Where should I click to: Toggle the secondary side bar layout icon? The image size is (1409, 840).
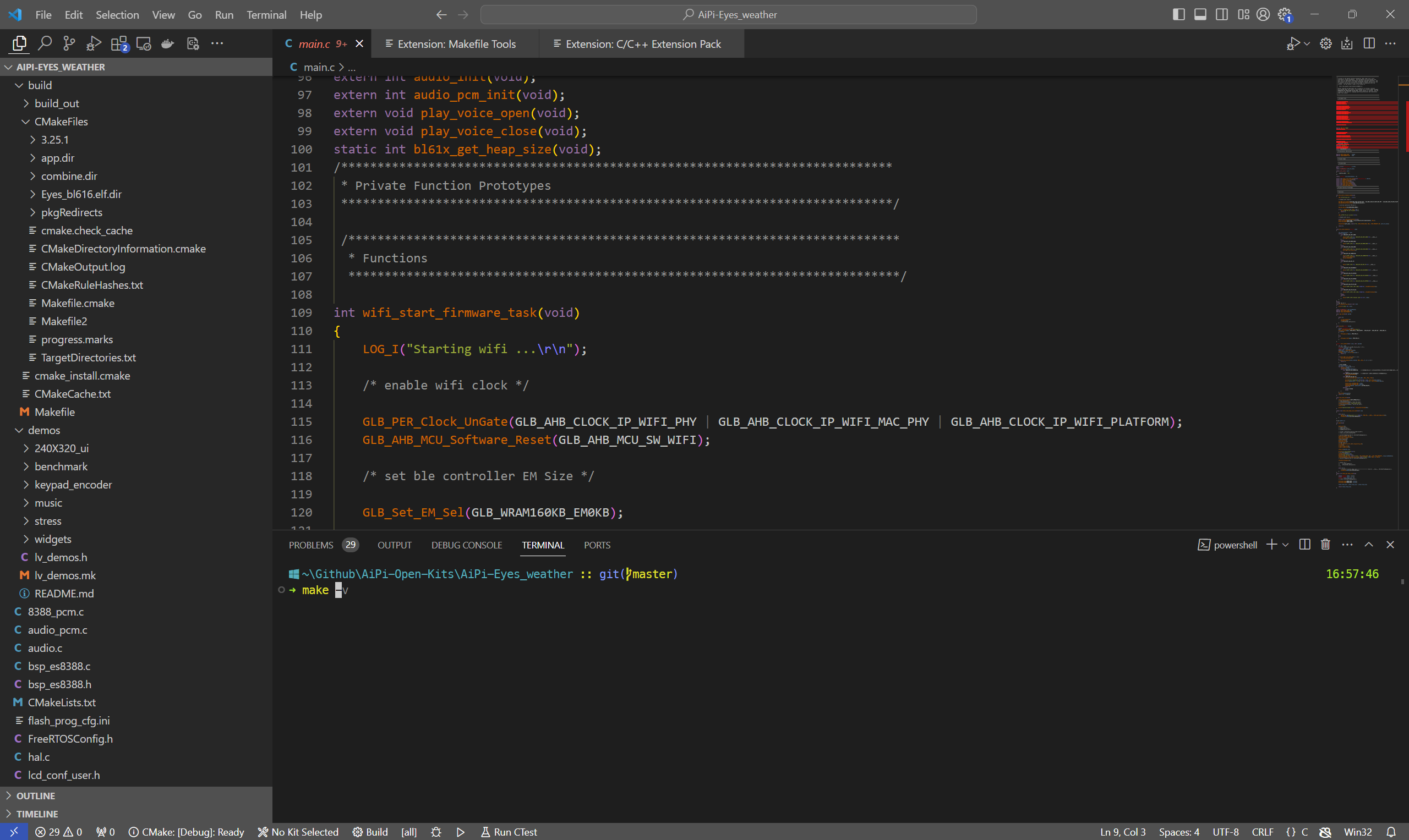1221,15
